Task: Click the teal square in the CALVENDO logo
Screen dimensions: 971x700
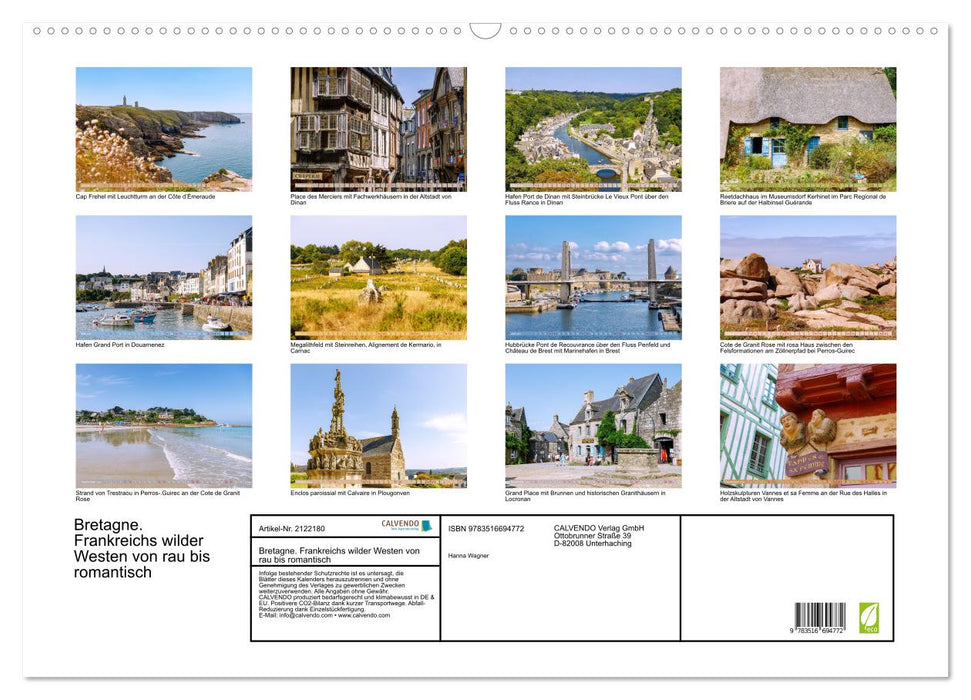Action: tap(427, 525)
